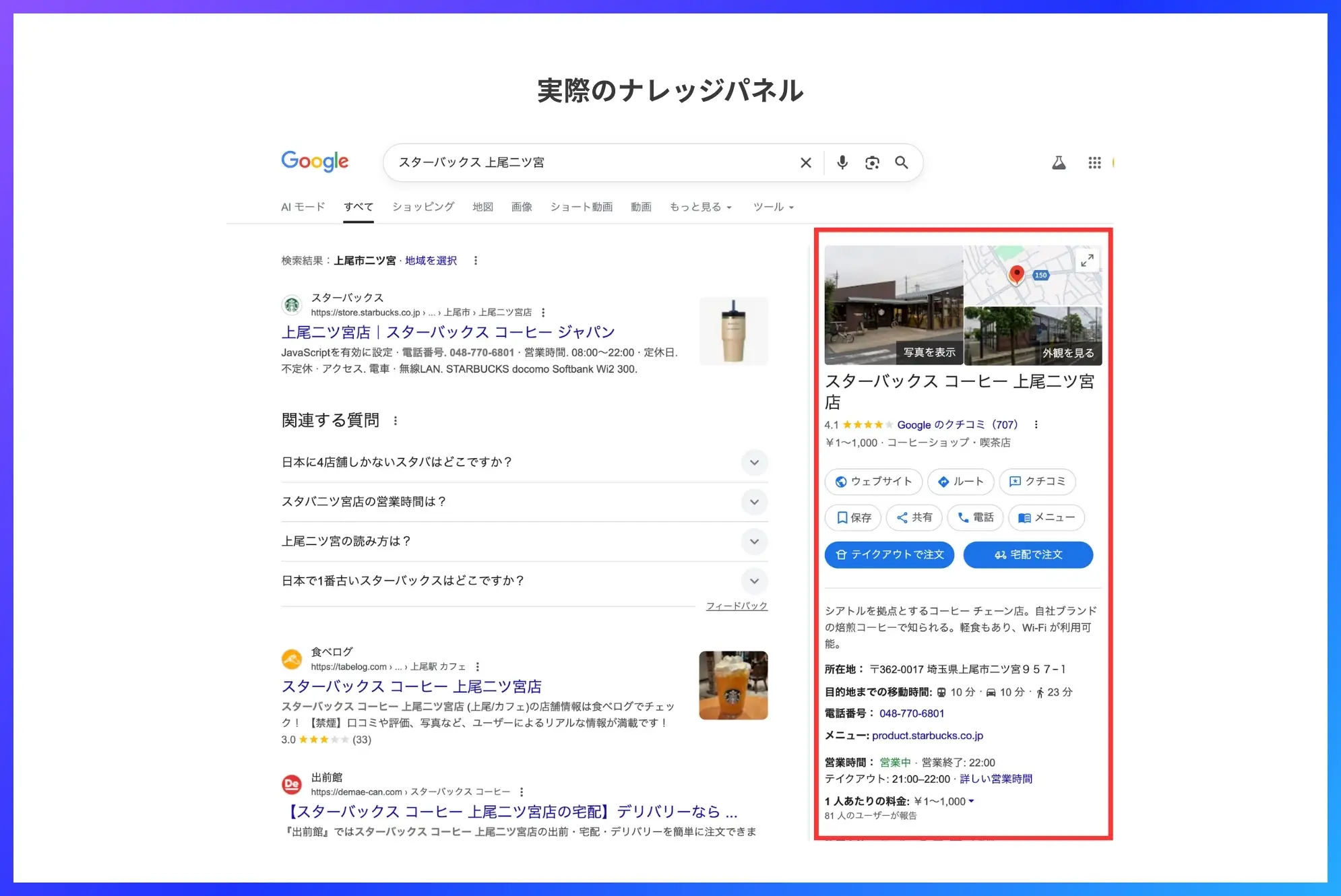Image resolution: width=1341 pixels, height=896 pixels.
Task: Click into the Google search input field
Action: (593, 162)
